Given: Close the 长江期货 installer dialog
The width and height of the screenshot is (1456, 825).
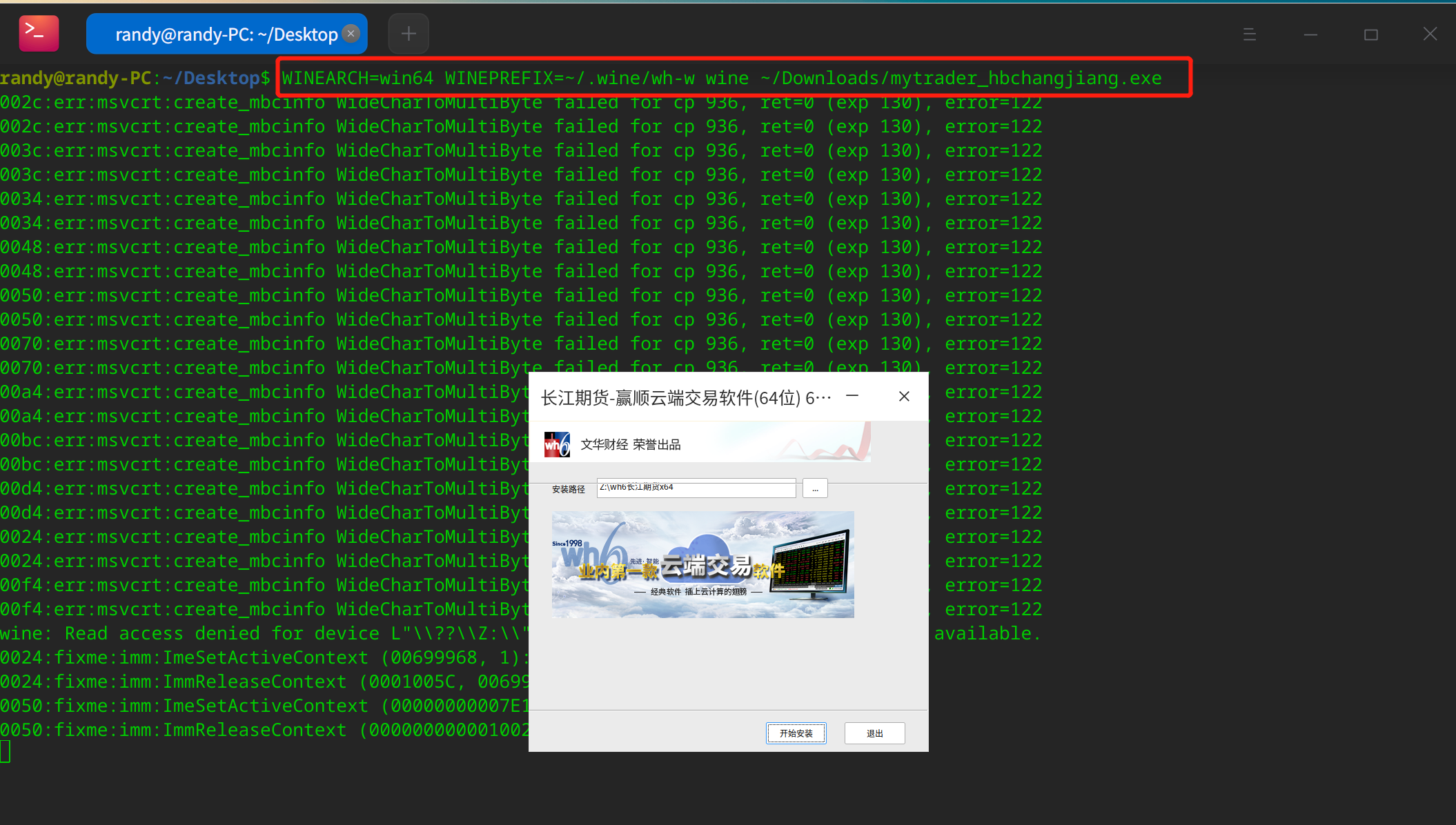Looking at the screenshot, I should (x=904, y=396).
